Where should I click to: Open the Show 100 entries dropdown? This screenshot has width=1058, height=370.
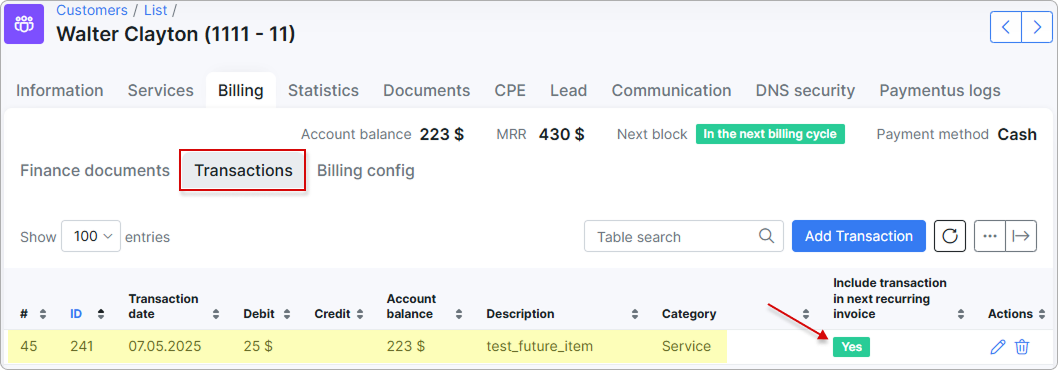[91, 236]
